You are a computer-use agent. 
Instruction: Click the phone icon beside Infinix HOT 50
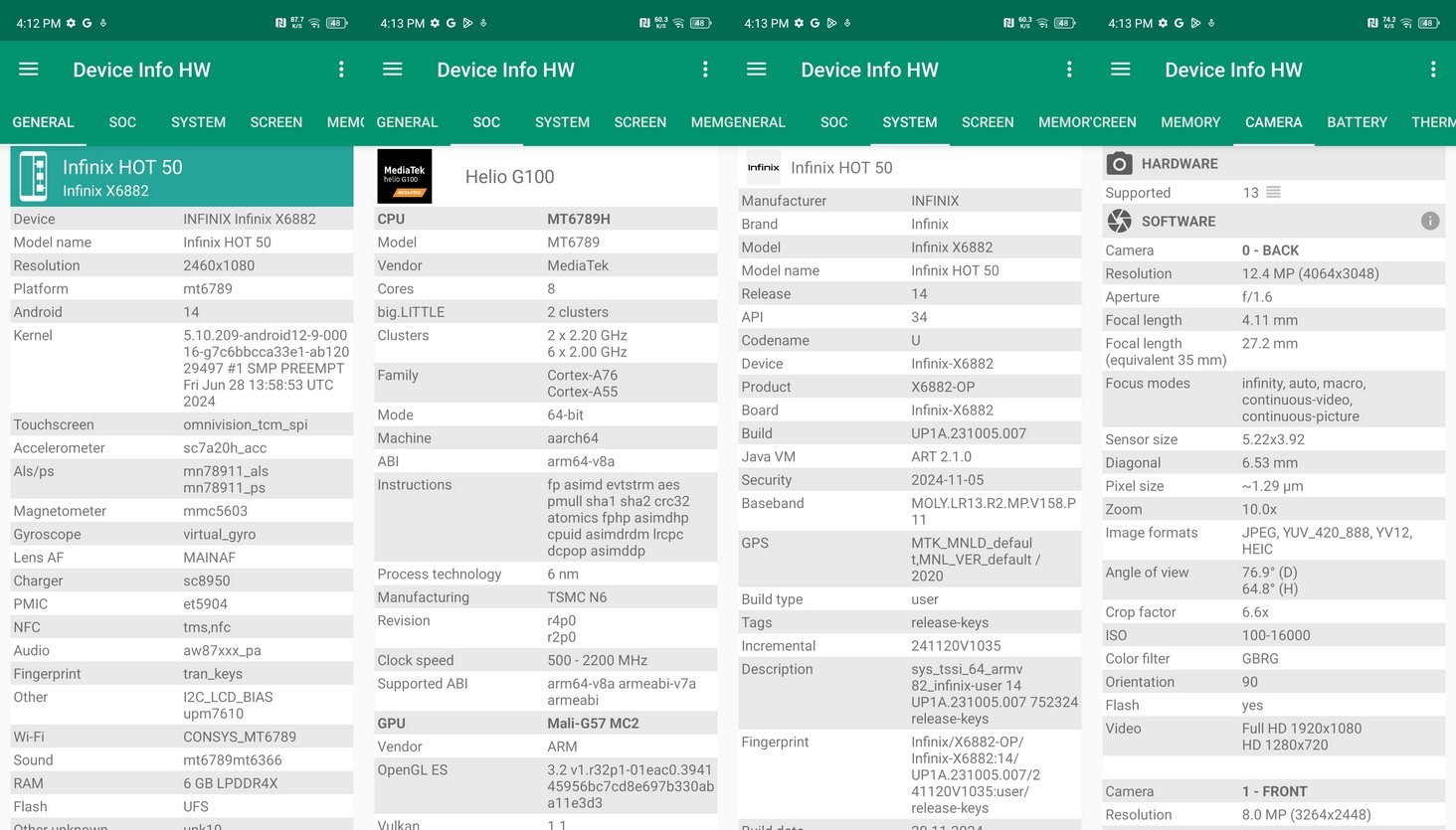tap(34, 177)
